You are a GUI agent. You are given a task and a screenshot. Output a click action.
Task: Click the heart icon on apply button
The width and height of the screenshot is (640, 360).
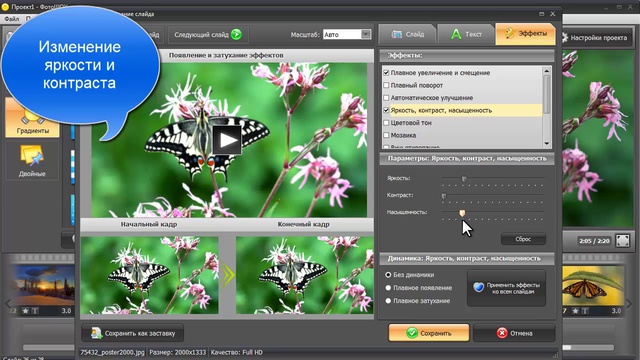pyautogui.click(x=478, y=287)
